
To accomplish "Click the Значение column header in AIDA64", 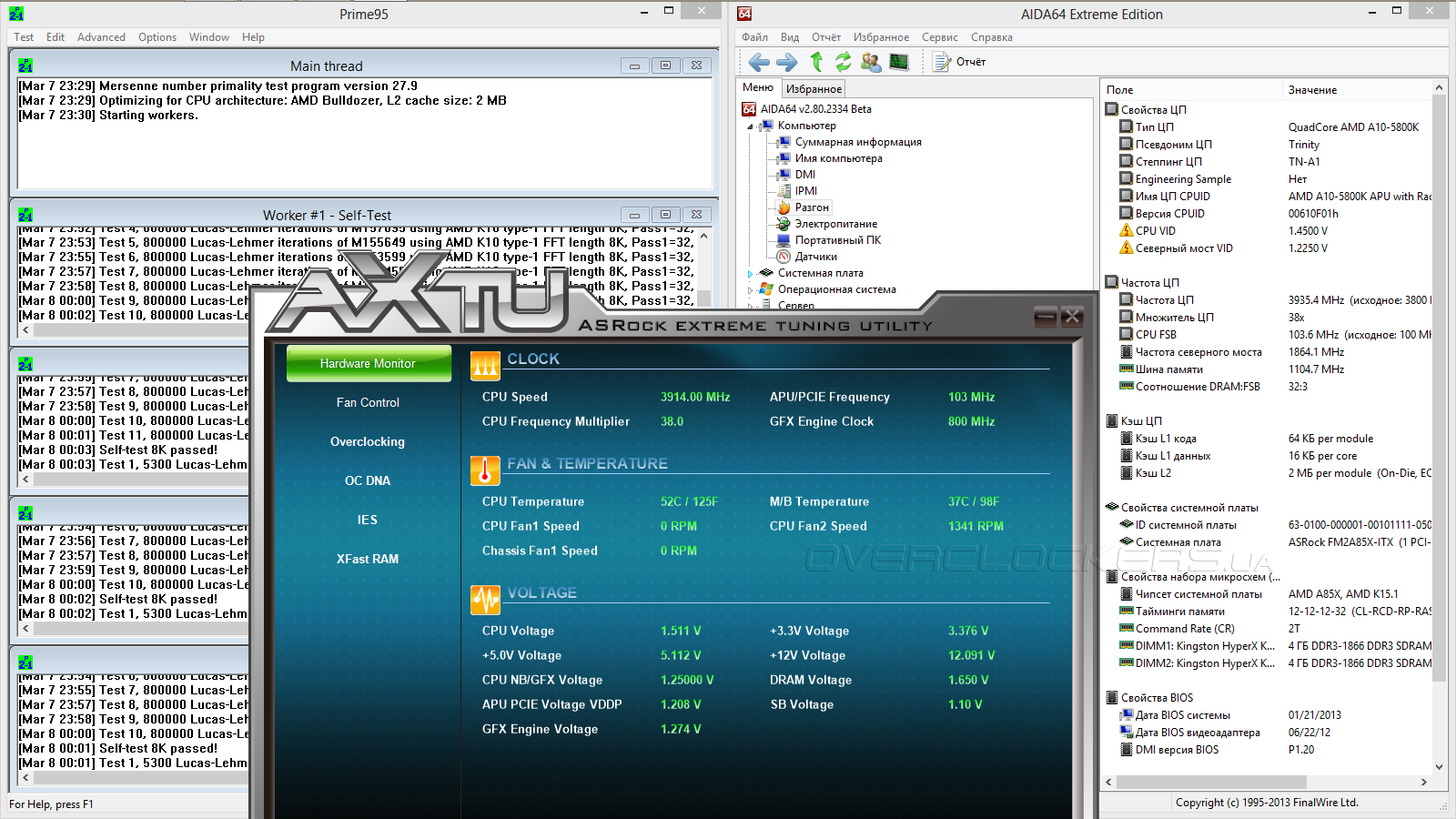I will click(x=1356, y=90).
